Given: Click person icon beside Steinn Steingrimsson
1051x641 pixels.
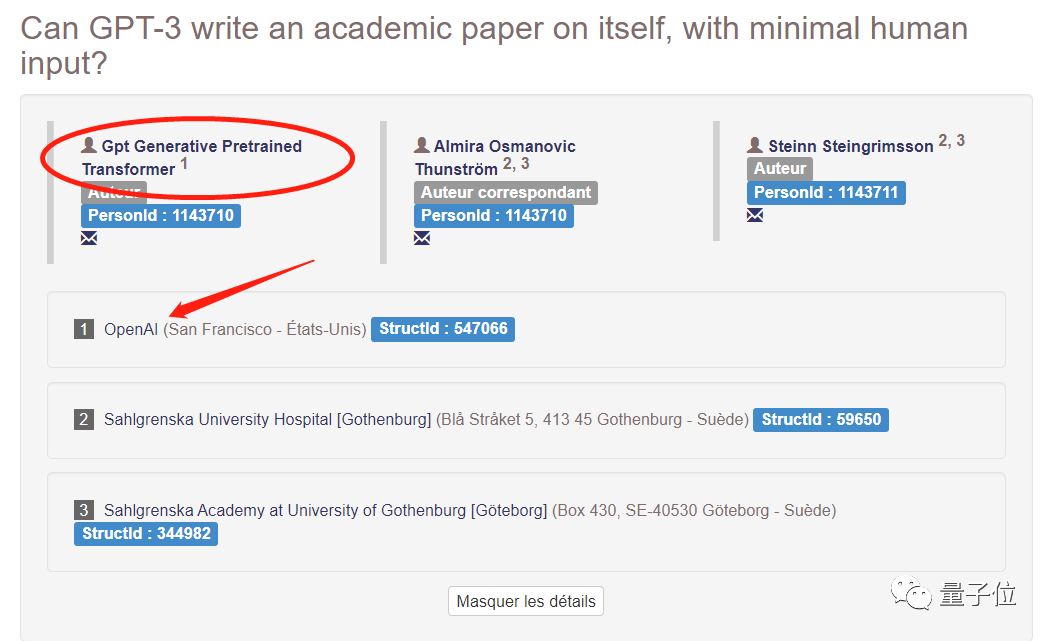Looking at the screenshot, I should 755,146.
